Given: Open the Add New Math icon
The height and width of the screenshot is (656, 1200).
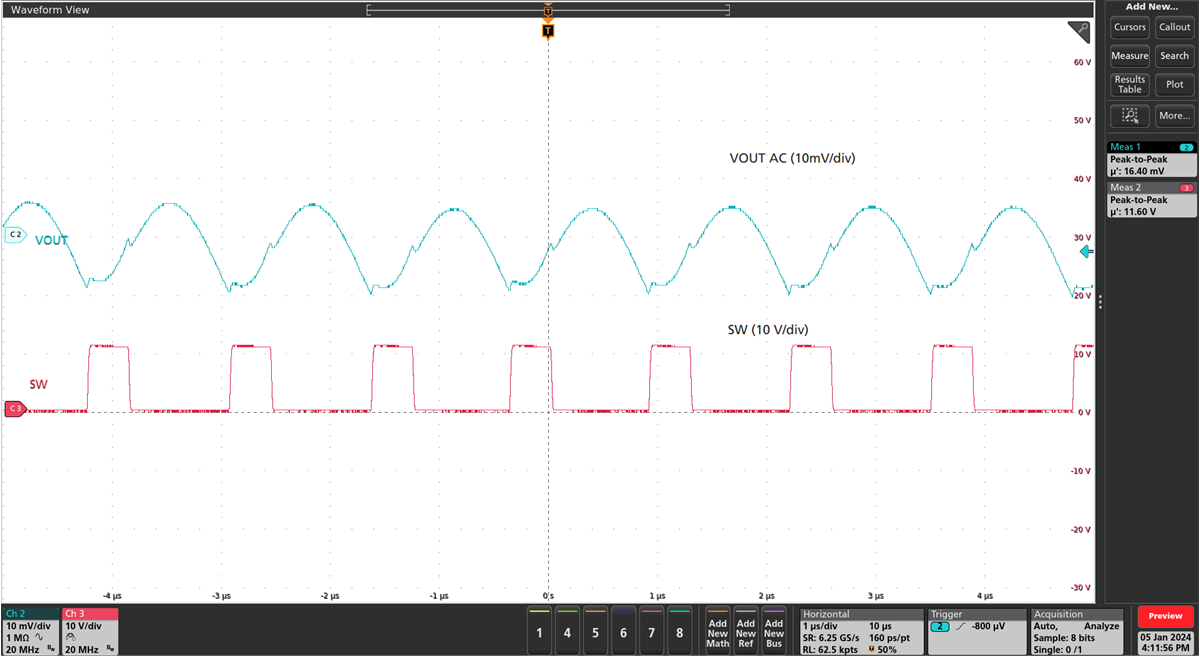Looking at the screenshot, I should tap(718, 630).
